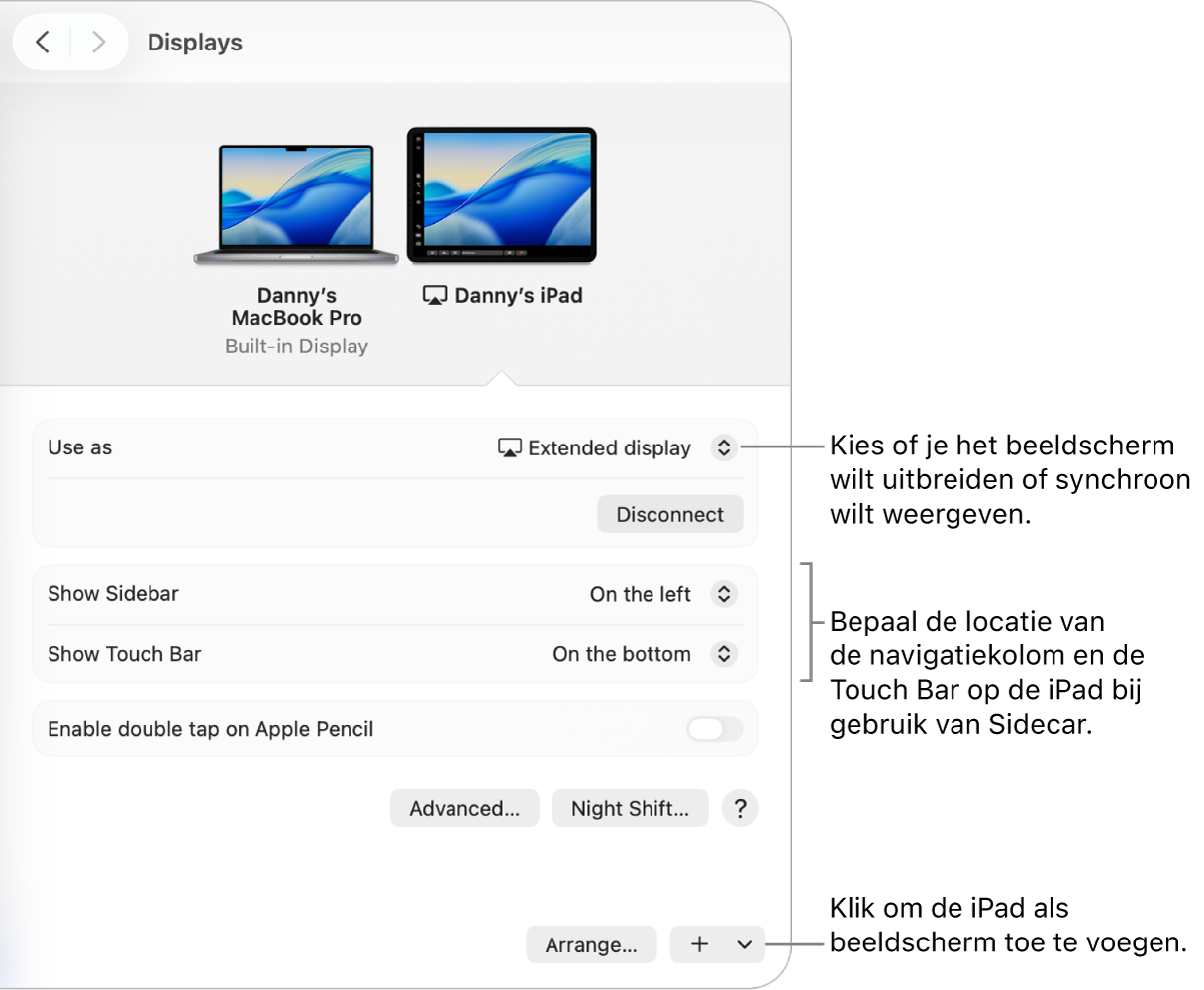The height and width of the screenshot is (990, 1204).
Task: Click the Displays title text
Action: (x=195, y=43)
